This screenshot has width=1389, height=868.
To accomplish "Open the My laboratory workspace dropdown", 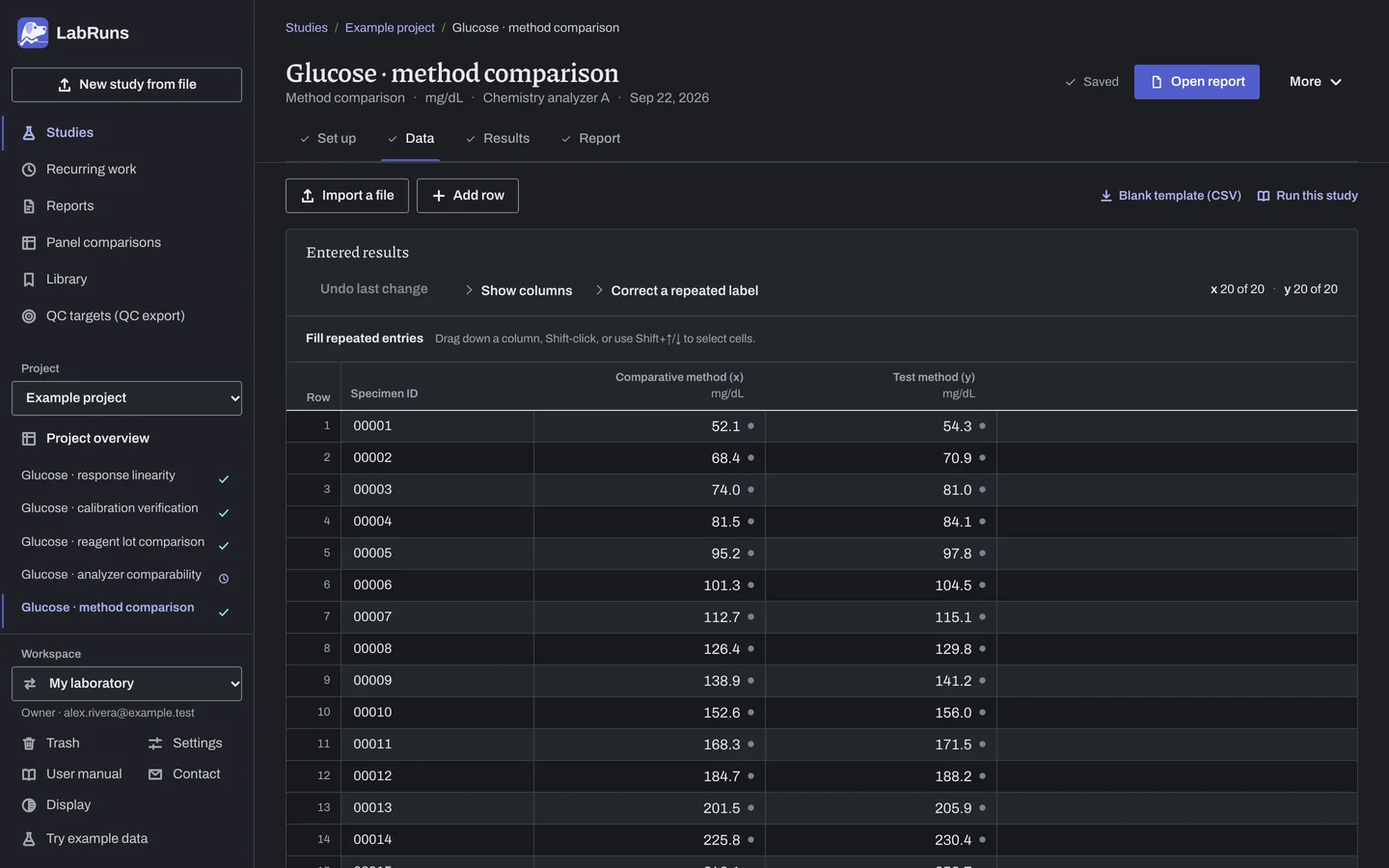I will 126,684.
